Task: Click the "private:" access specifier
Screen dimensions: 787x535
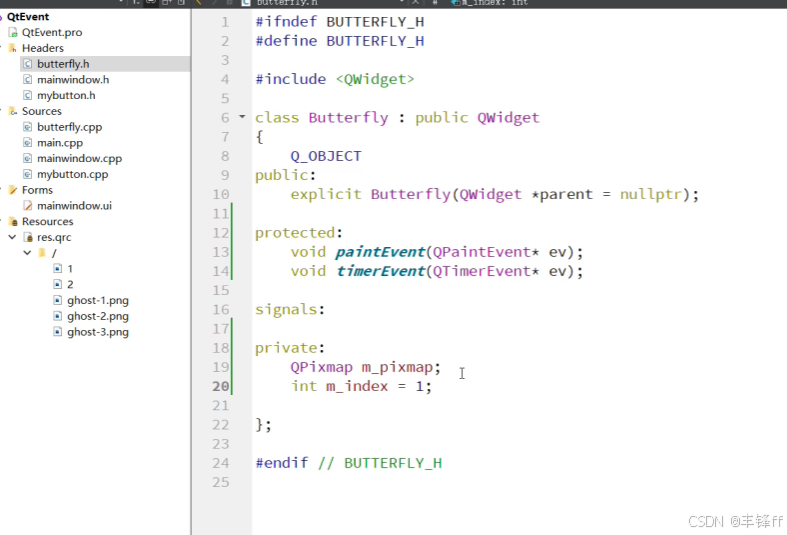Action: pyautogui.click(x=290, y=348)
